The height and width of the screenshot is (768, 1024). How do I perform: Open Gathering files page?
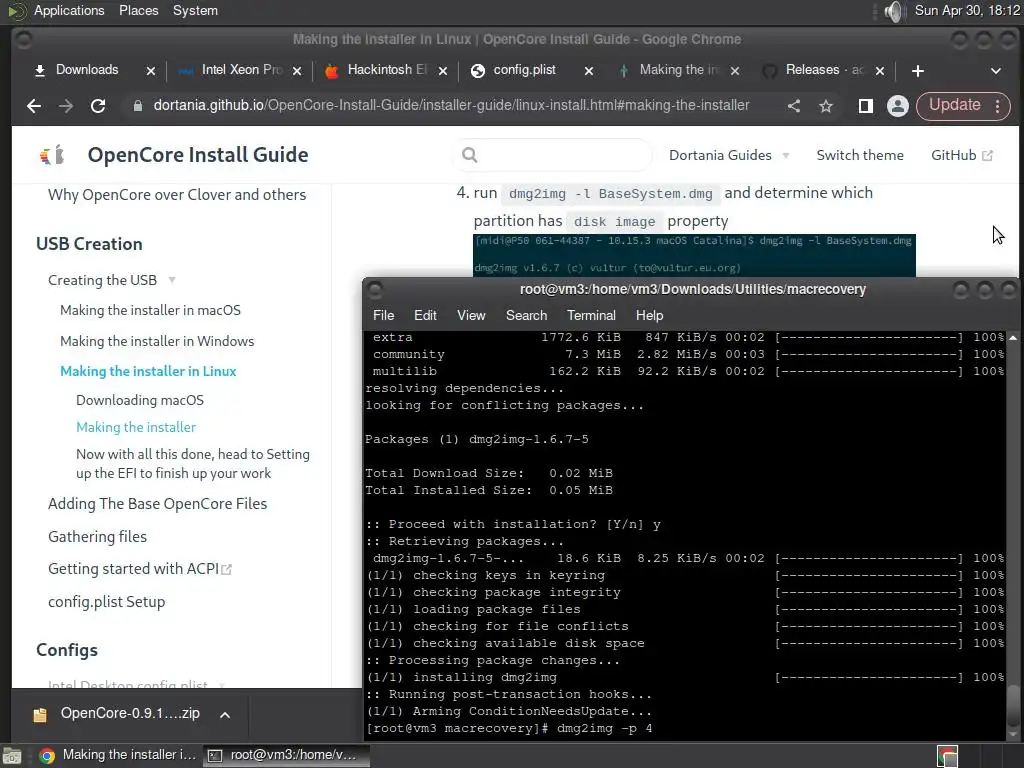(x=97, y=537)
